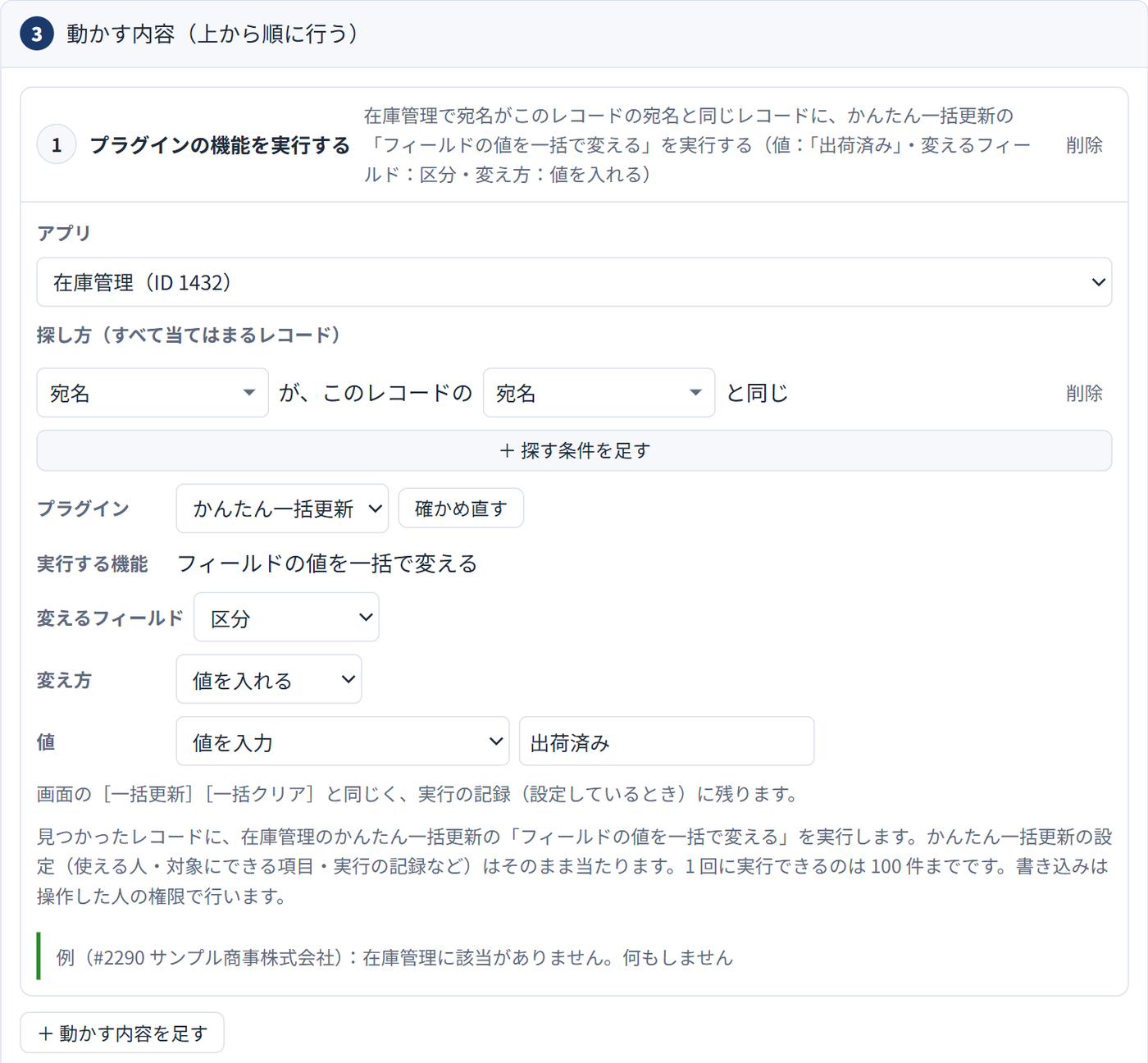Click the プラグインの機能を実行する action title
Screen dimensions: 1148x1063
point(220,145)
